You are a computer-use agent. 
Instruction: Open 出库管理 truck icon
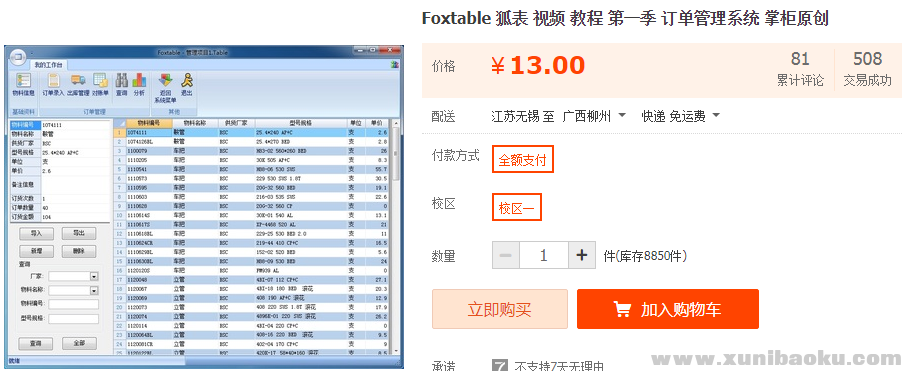(78, 85)
